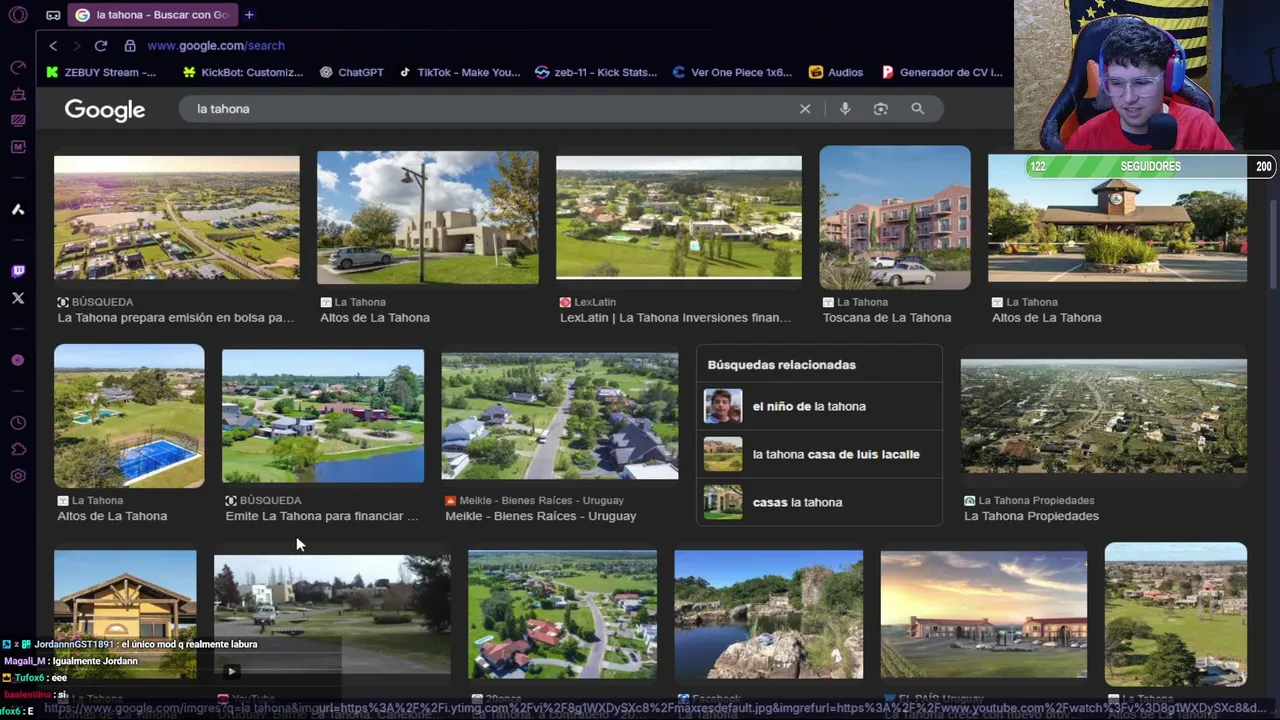
Task: Open the M icon in sidebar
Action: tap(18, 147)
